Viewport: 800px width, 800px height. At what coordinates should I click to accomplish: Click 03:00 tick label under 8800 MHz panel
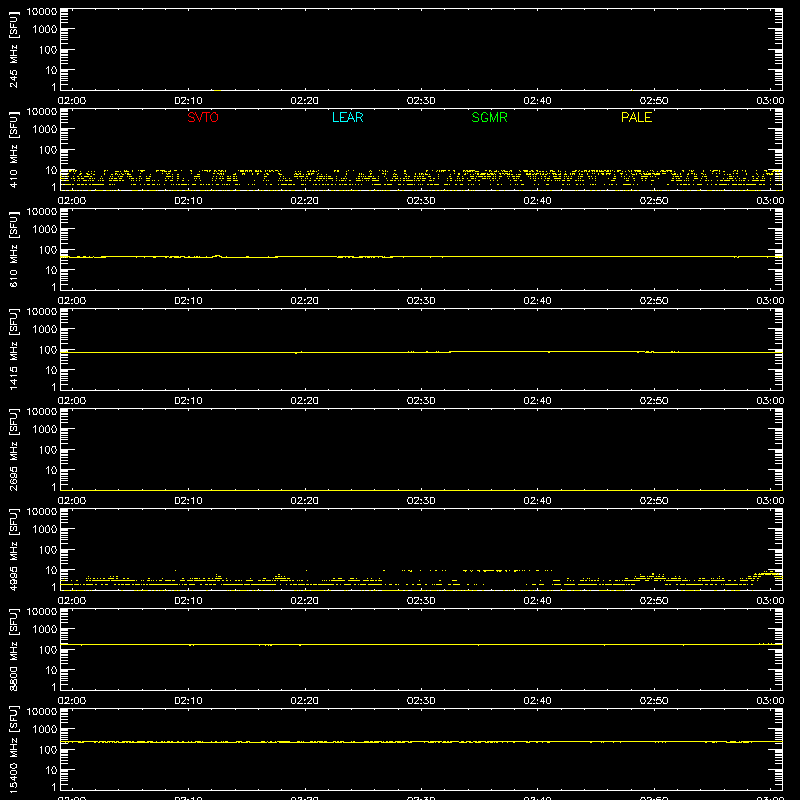pyautogui.click(x=770, y=701)
